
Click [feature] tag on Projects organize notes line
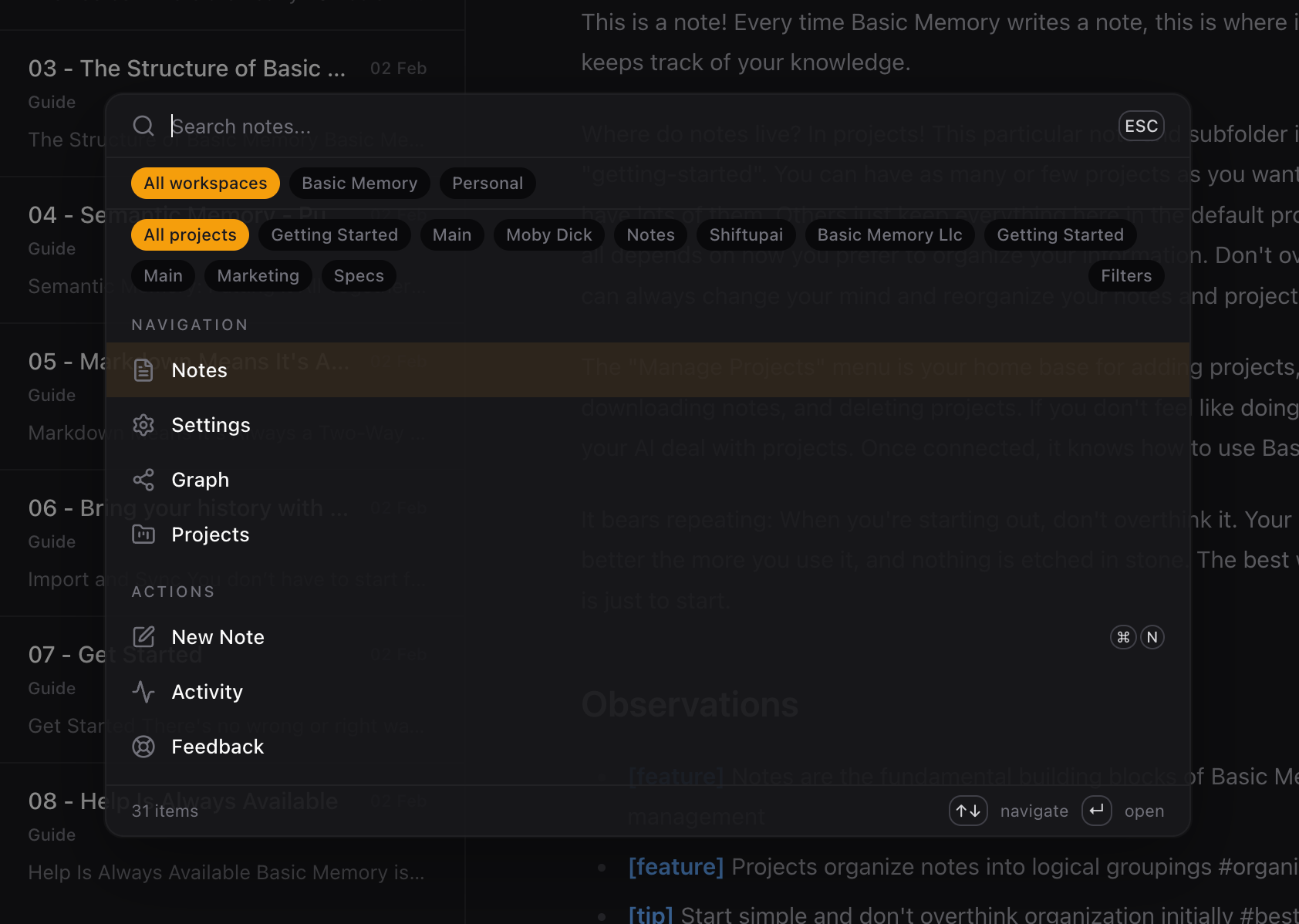tap(676, 866)
